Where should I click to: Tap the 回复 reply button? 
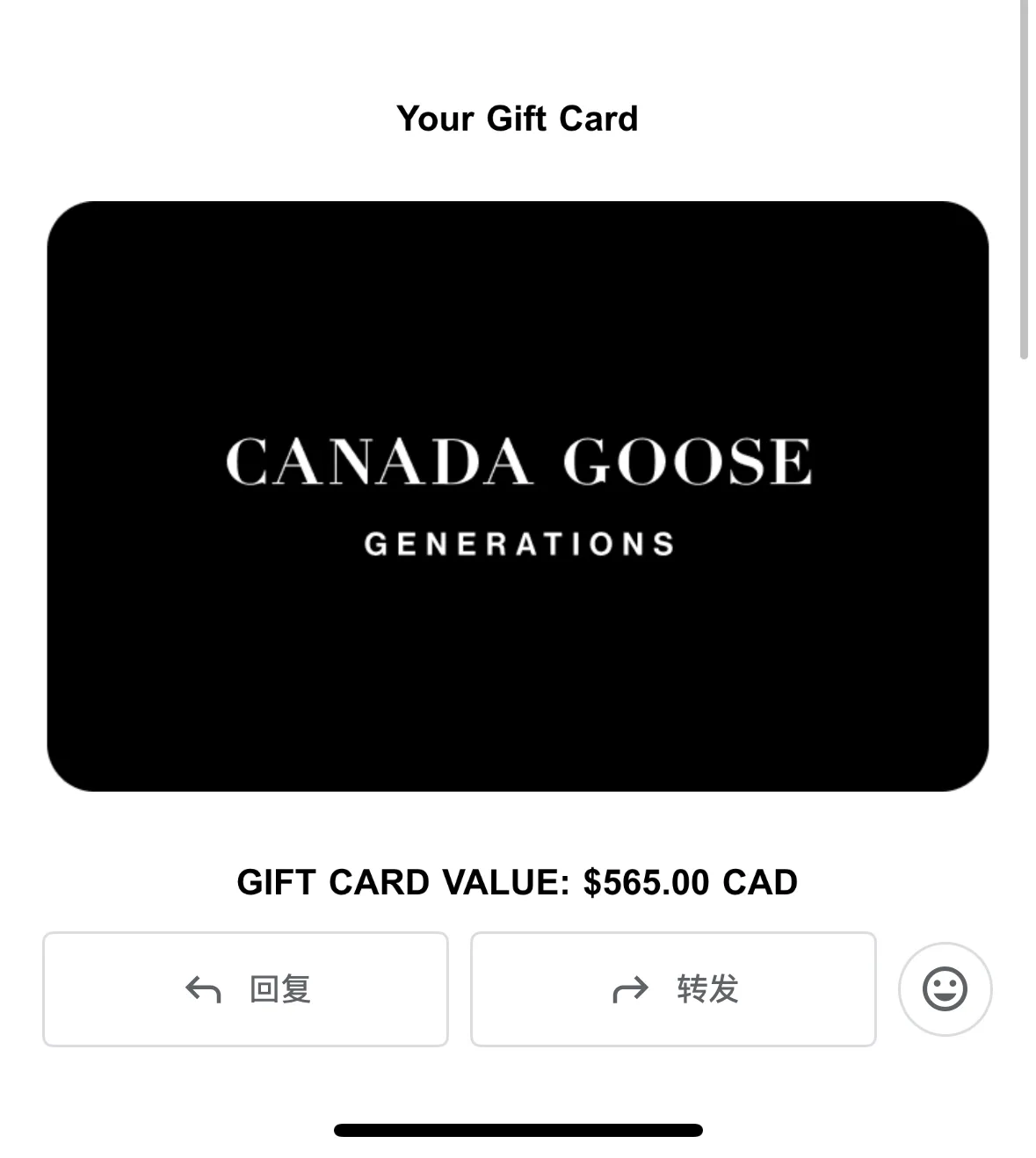click(245, 989)
